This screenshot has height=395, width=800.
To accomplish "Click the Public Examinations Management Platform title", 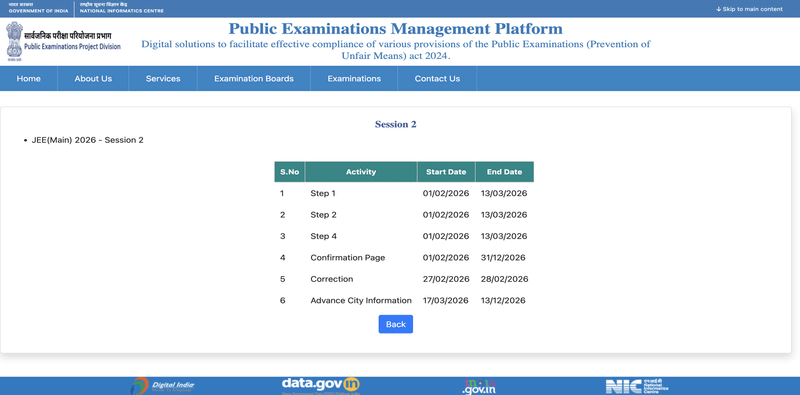I will click(395, 29).
